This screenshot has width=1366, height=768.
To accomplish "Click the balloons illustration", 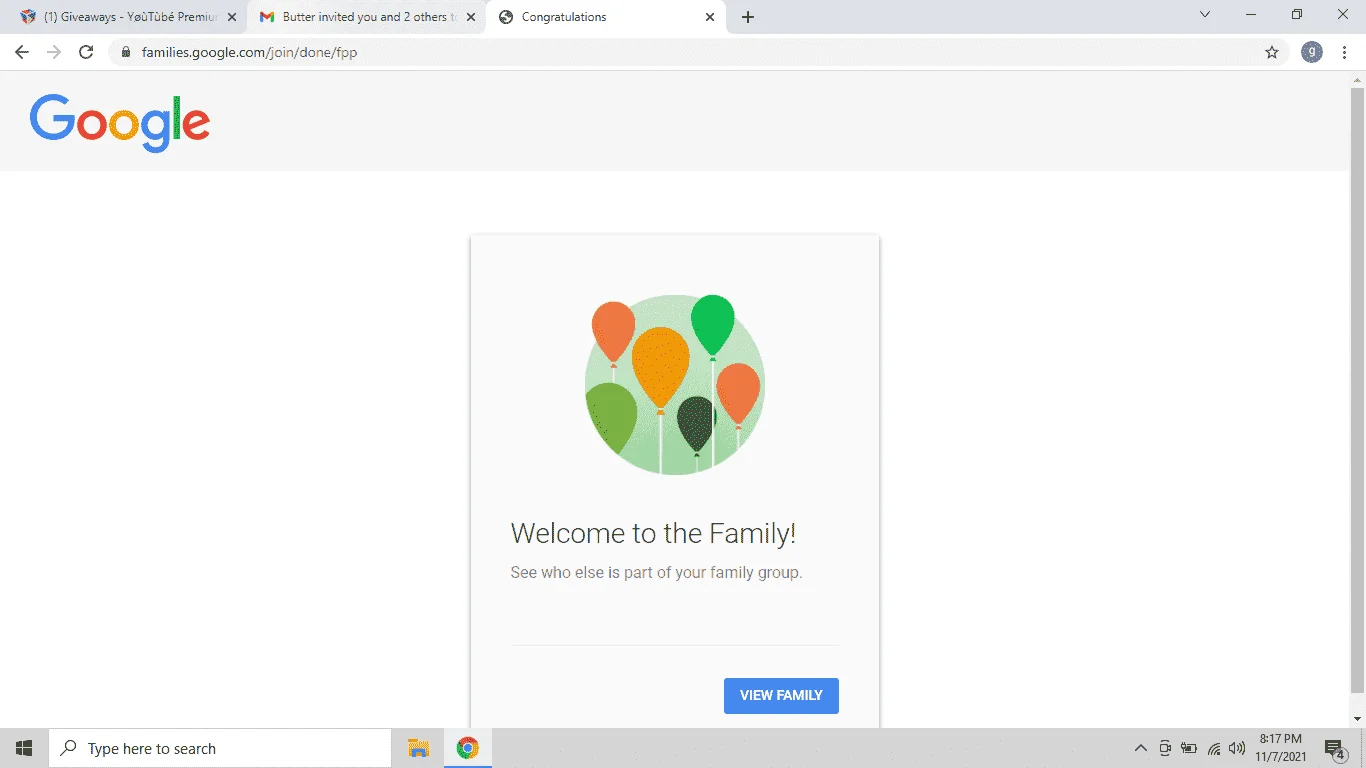I will [x=675, y=385].
